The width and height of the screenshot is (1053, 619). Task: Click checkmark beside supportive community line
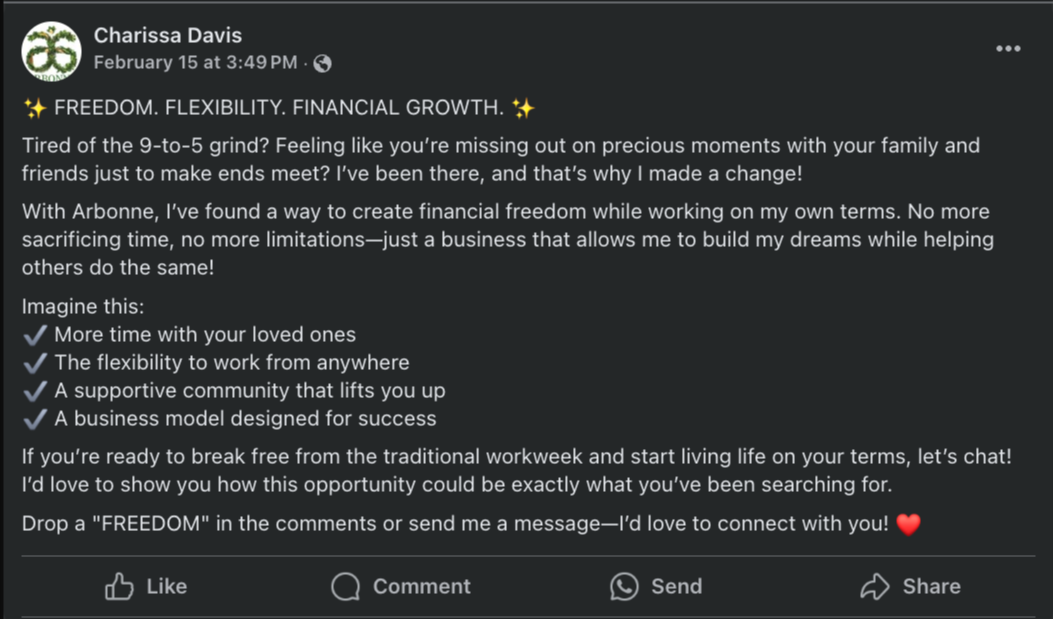[x=35, y=391]
